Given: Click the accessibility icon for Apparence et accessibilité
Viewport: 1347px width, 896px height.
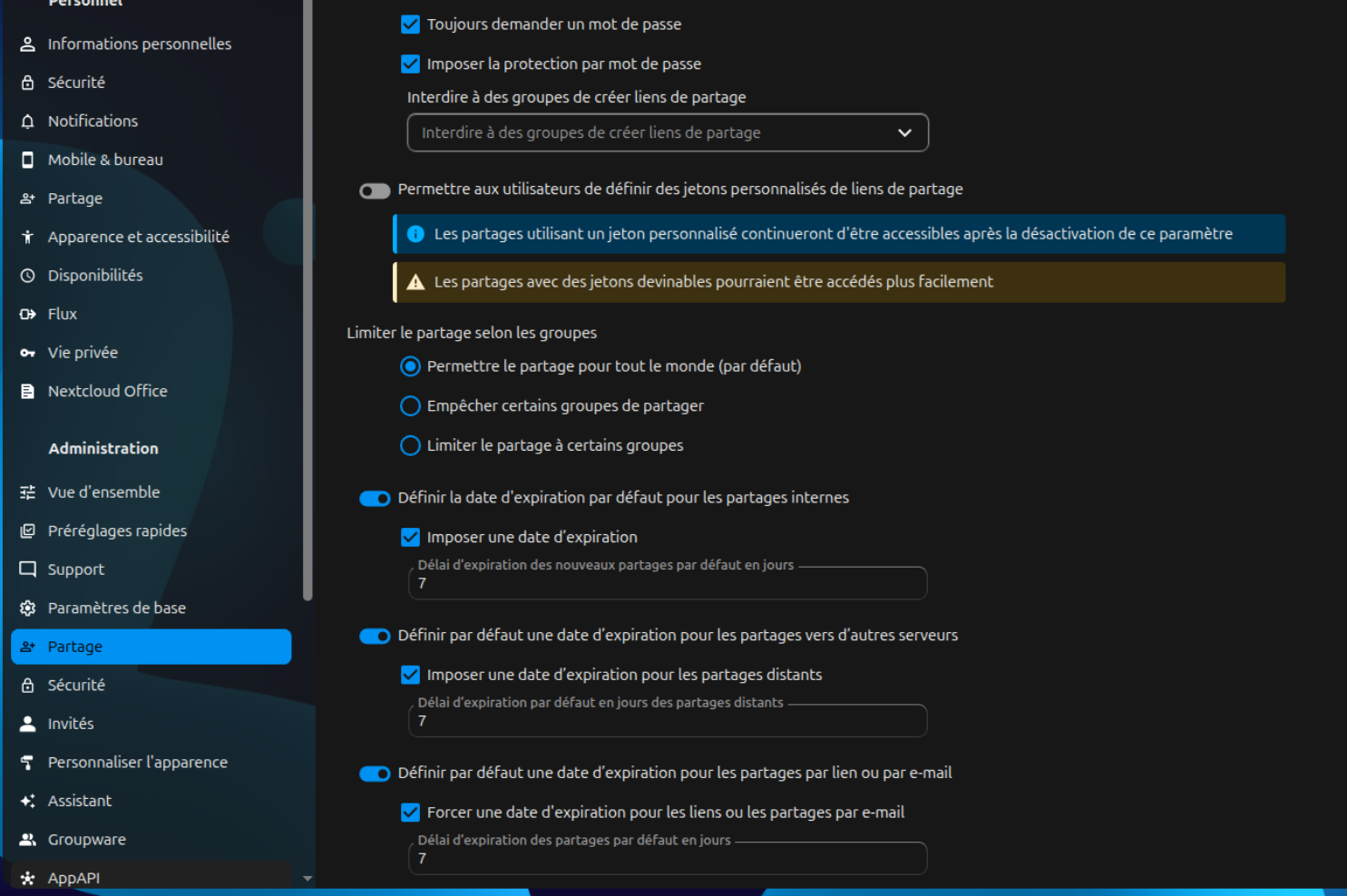Looking at the screenshot, I should pyautogui.click(x=28, y=237).
